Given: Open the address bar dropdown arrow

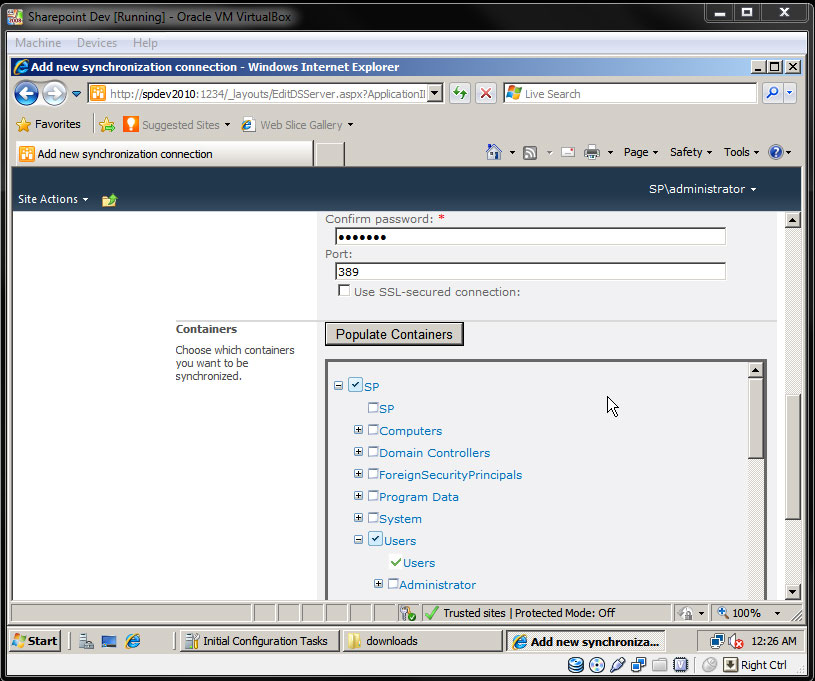Looking at the screenshot, I should click(435, 94).
